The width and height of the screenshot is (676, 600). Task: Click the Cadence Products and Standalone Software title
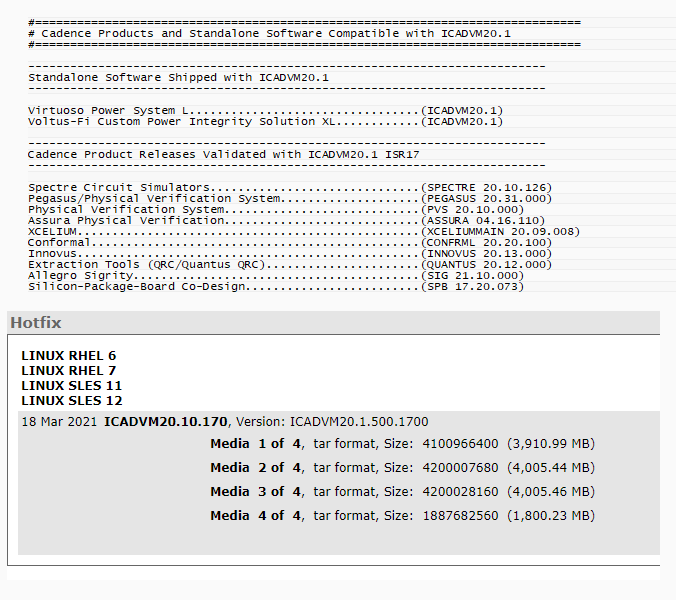point(269,34)
